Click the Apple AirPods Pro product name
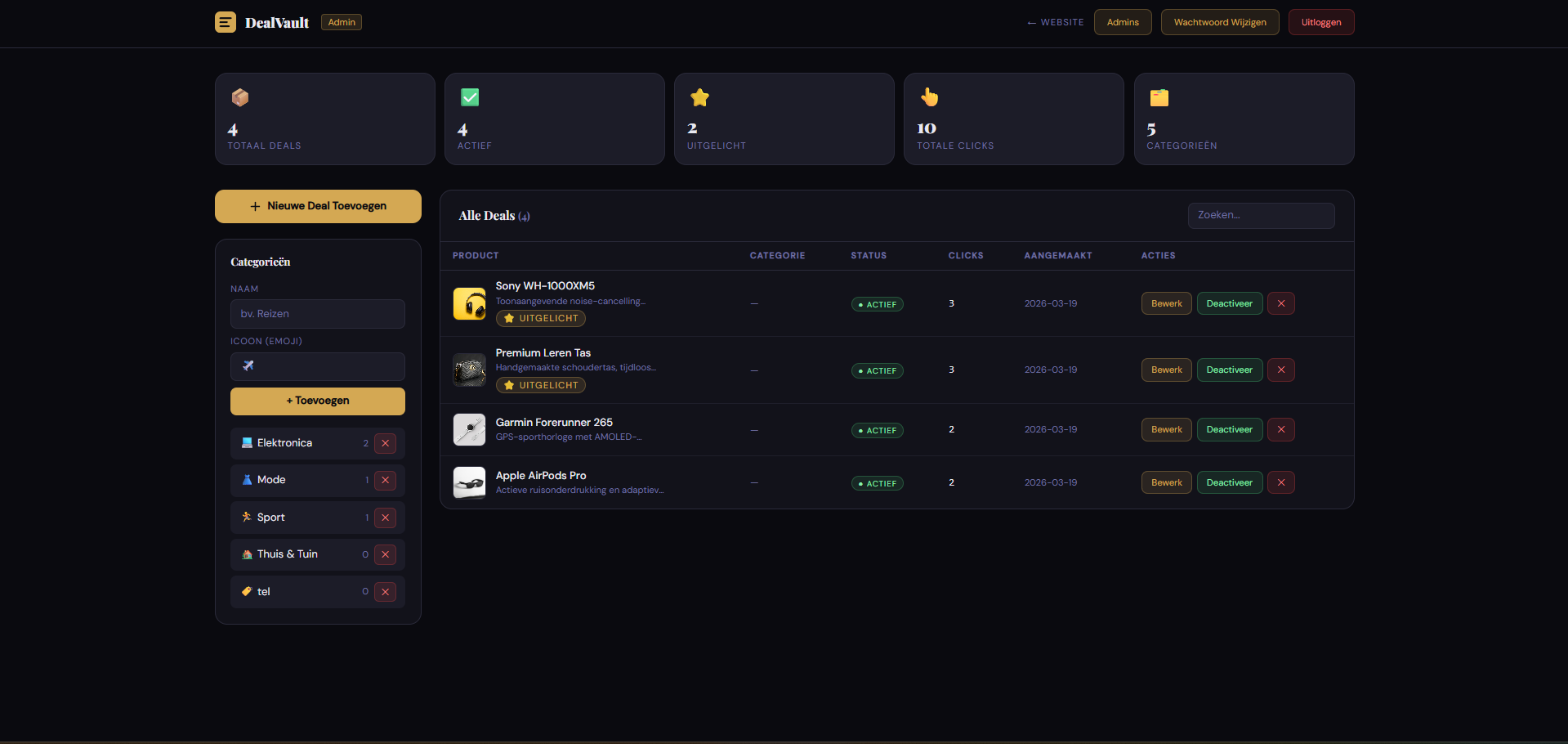 [x=541, y=475]
